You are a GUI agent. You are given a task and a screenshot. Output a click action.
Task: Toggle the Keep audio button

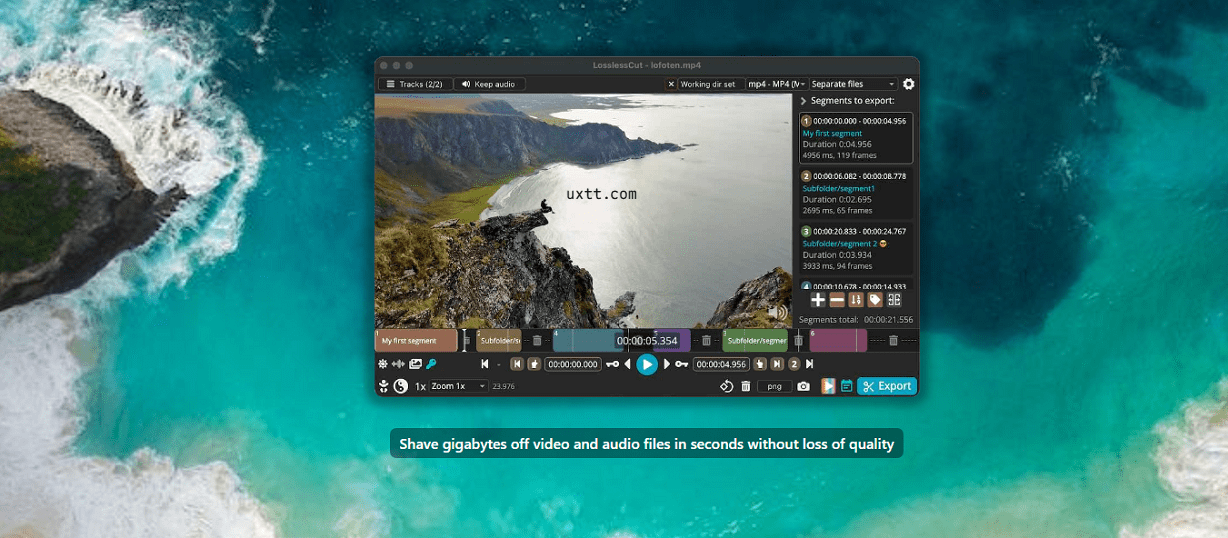[x=489, y=85]
